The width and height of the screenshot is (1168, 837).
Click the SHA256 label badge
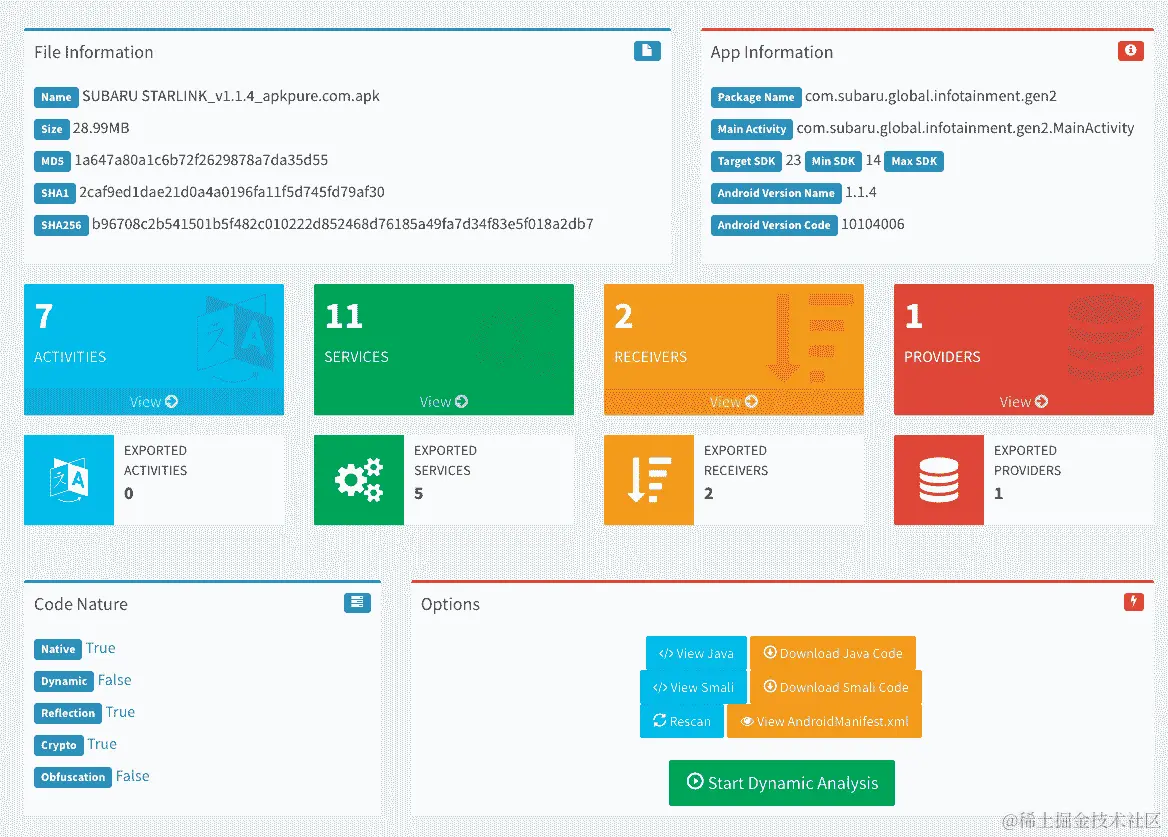click(61, 225)
